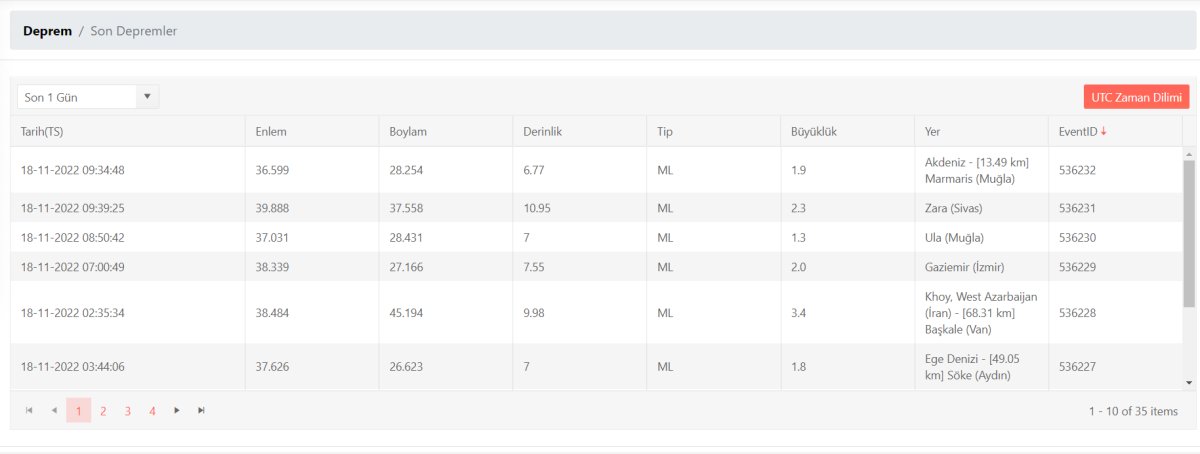Switch to page 4 of results
Viewport: 1200px width, 454px height.
(x=152, y=410)
